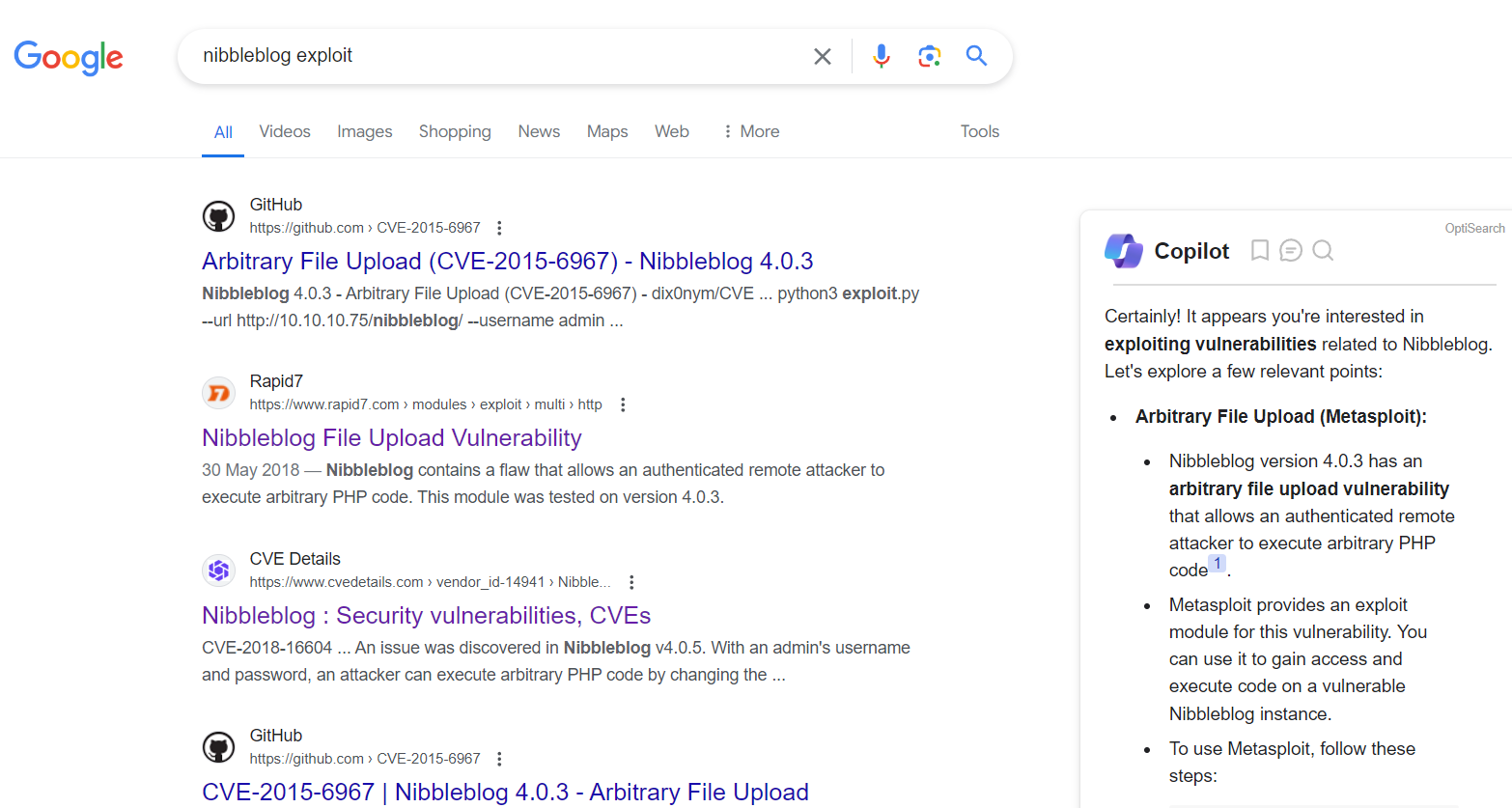Switch to the News tab
Image resolution: width=1512 pixels, height=808 pixels.
tap(539, 131)
